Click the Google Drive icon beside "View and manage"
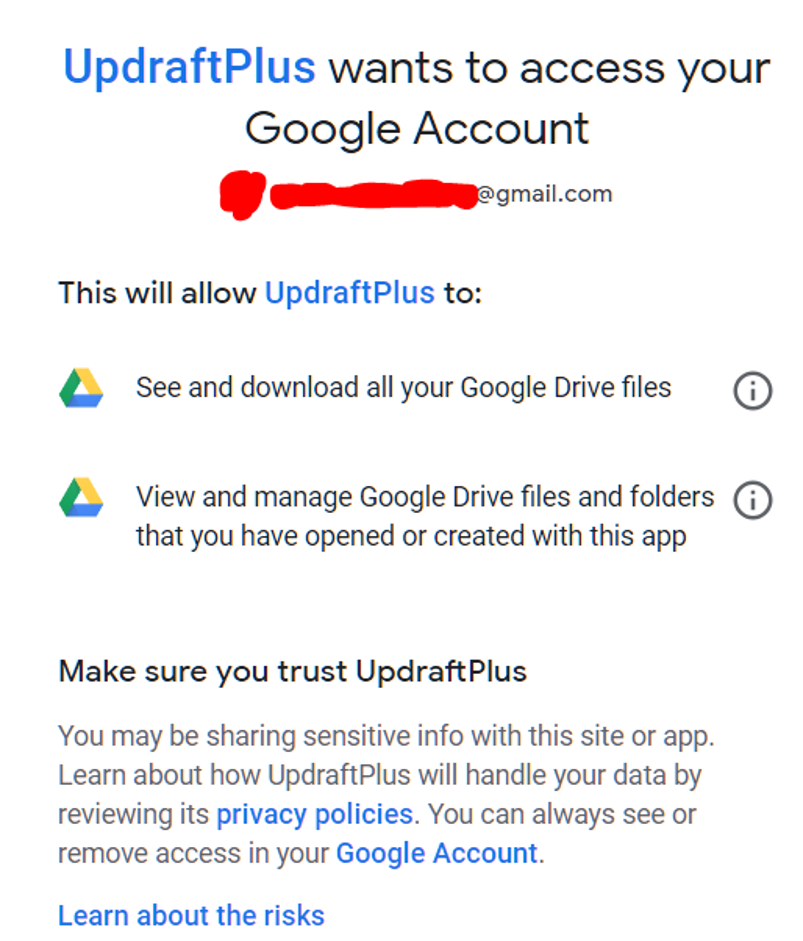The height and width of the screenshot is (941, 803). tap(81, 498)
